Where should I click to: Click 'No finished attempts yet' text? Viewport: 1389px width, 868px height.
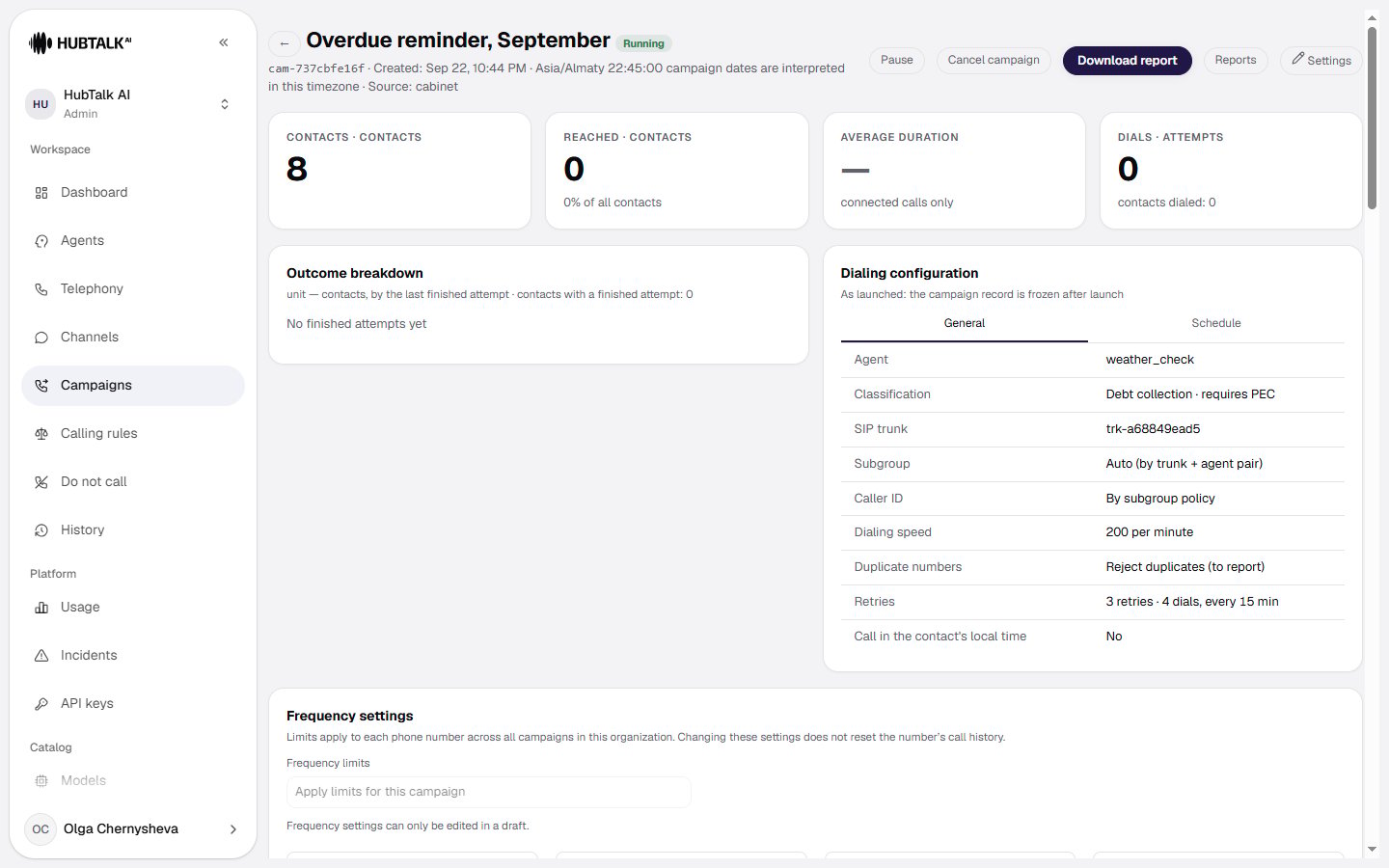tap(356, 324)
